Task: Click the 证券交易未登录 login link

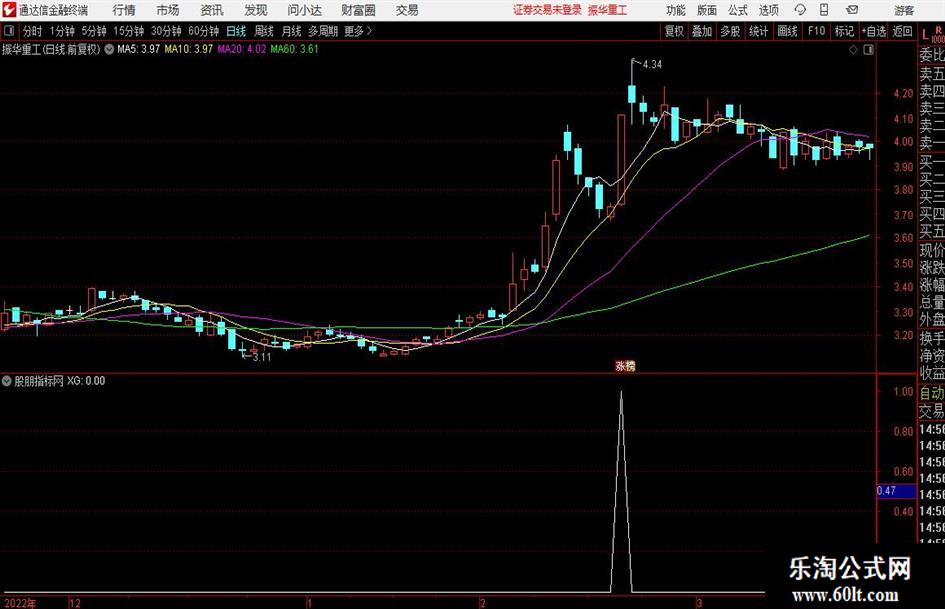Action: 547,10
